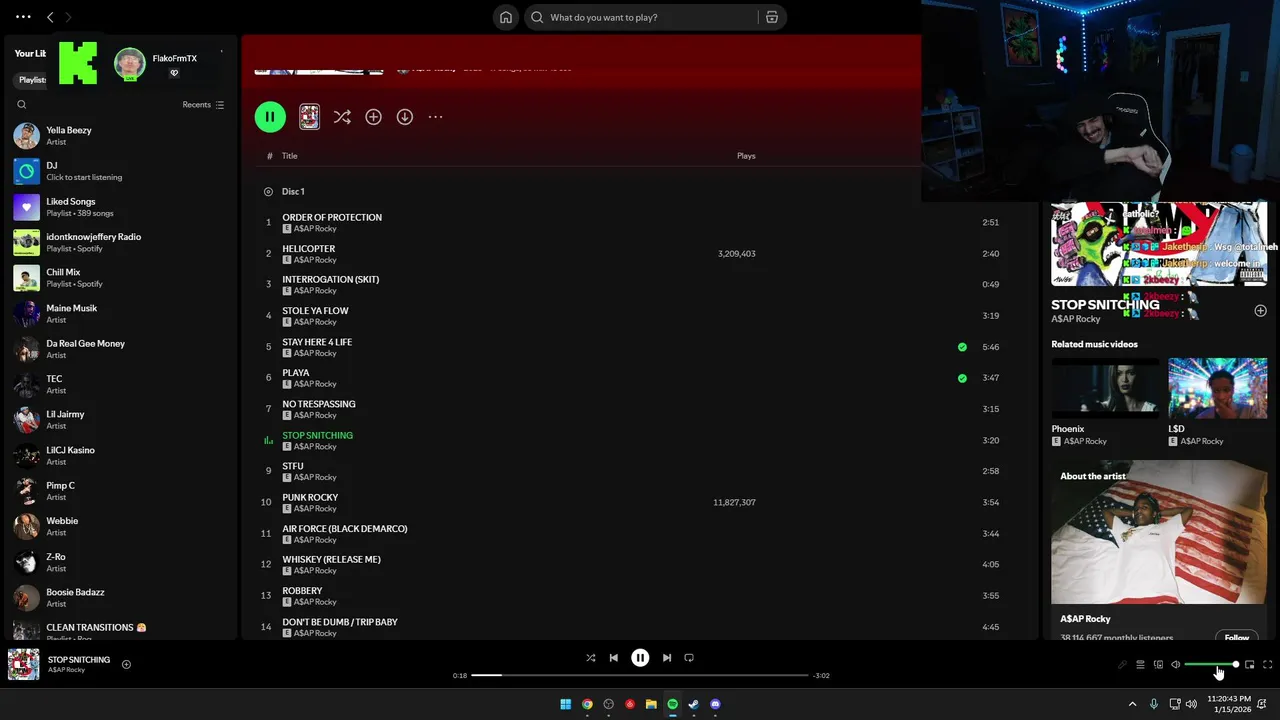
Task: Open the DJ item in library
Action: 120,171
